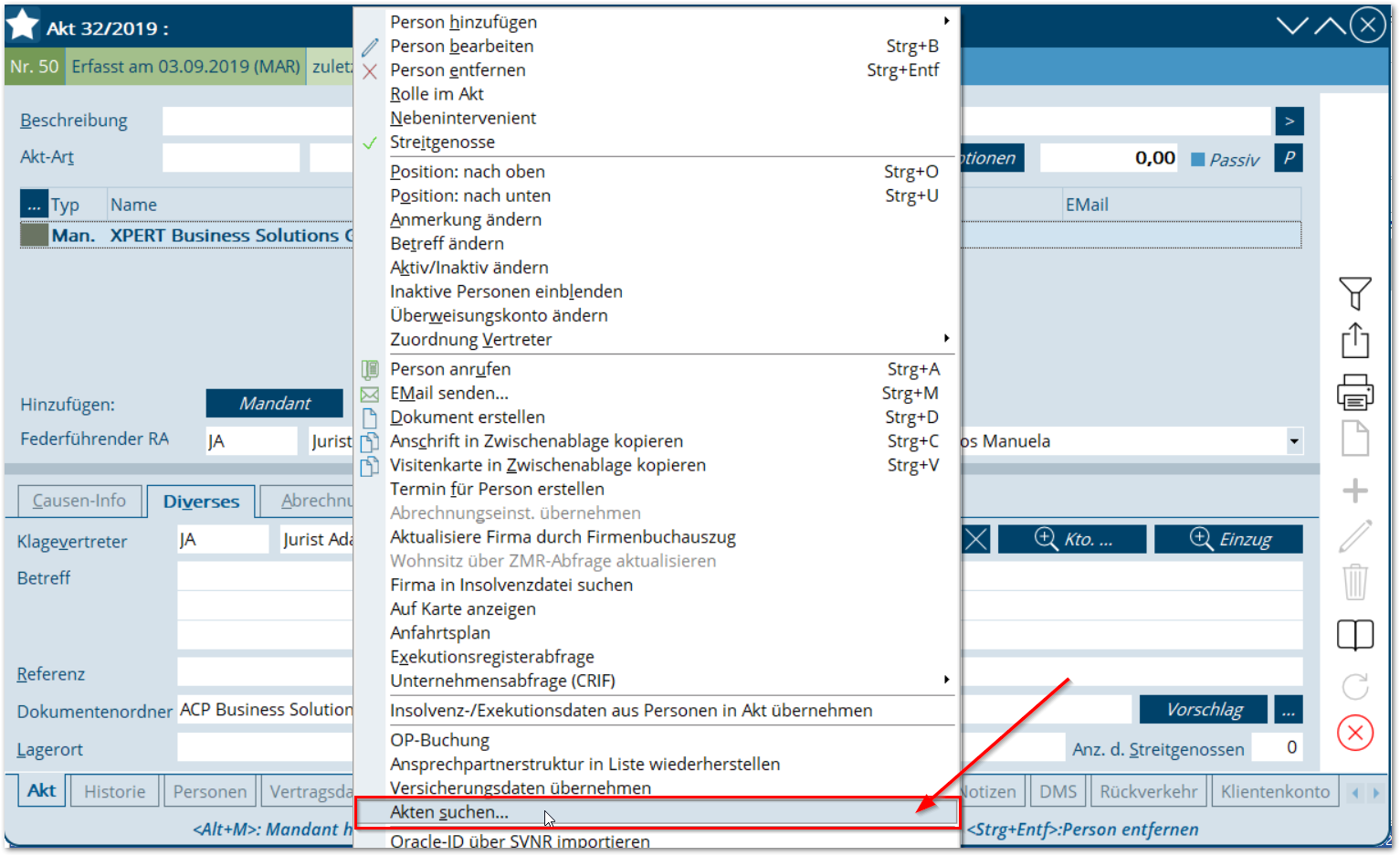Click the red circle cancel icon

pyautogui.click(x=1355, y=733)
